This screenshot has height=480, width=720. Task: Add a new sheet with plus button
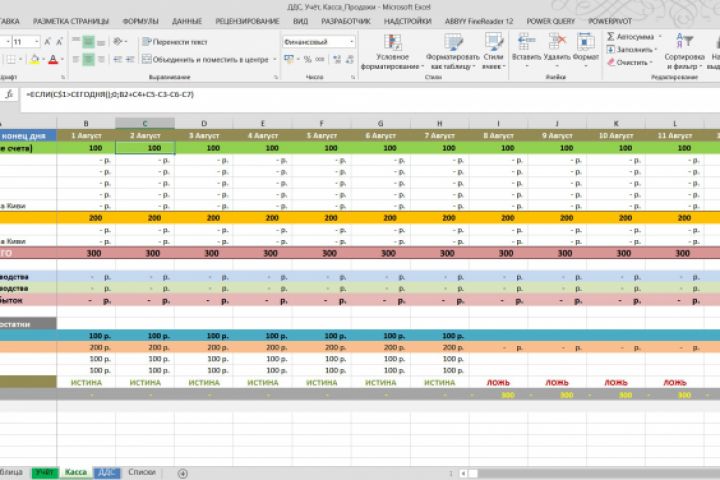click(x=182, y=473)
